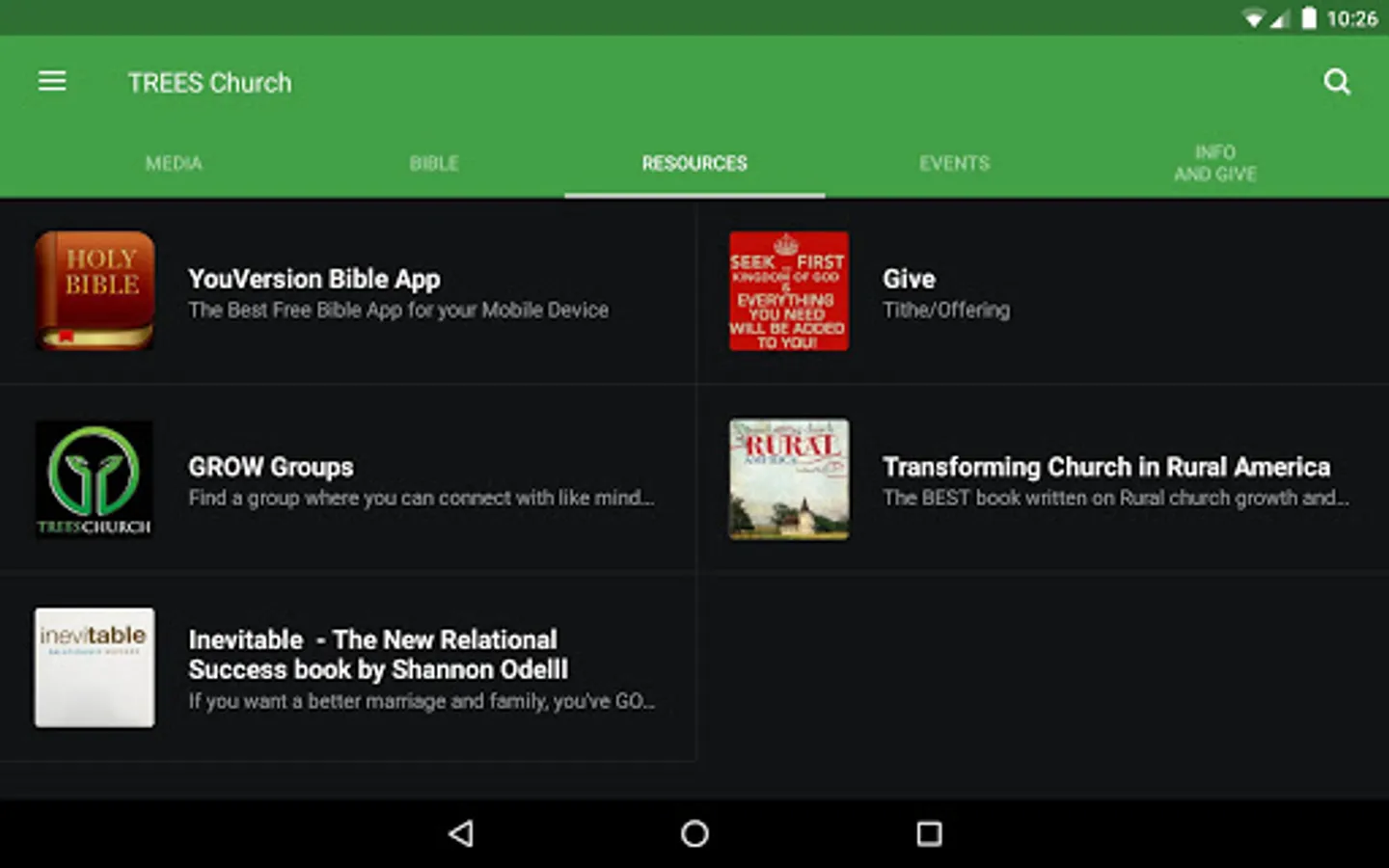The image size is (1389, 868).
Task: Switch to the Bible tab
Action: pyautogui.click(x=434, y=163)
